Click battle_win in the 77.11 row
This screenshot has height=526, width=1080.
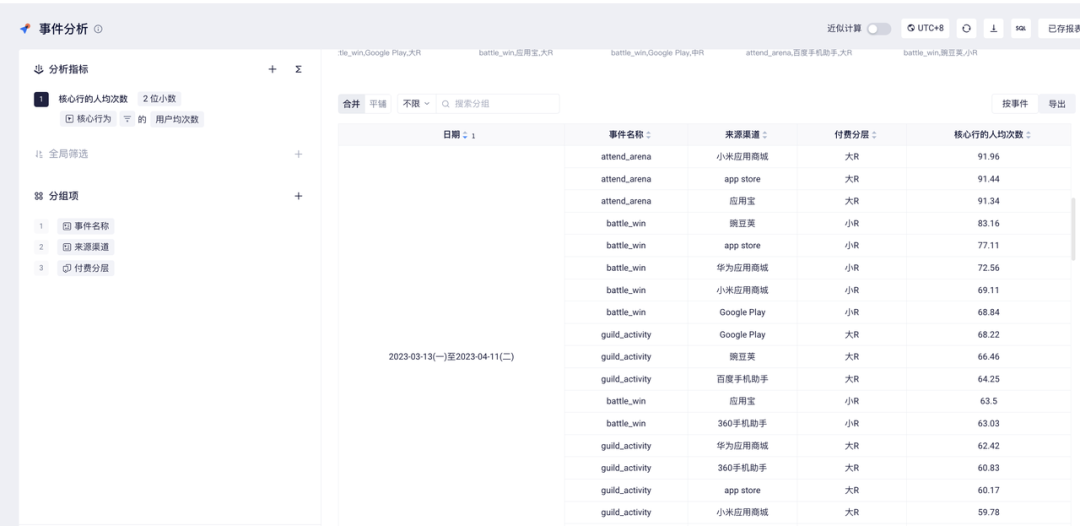pos(626,246)
